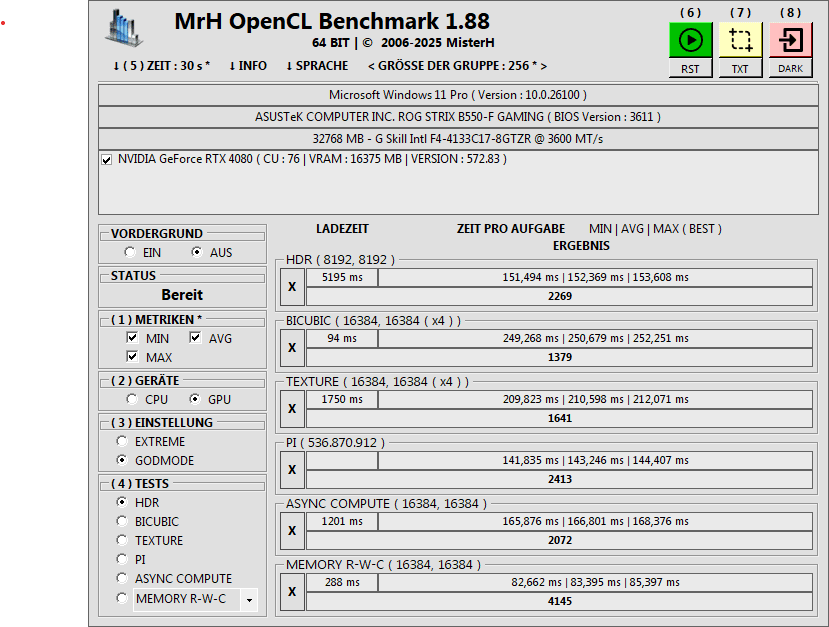Viewport: 829px width, 627px height.
Task: Toggle the MAX metric checkbox
Action: pos(132,356)
